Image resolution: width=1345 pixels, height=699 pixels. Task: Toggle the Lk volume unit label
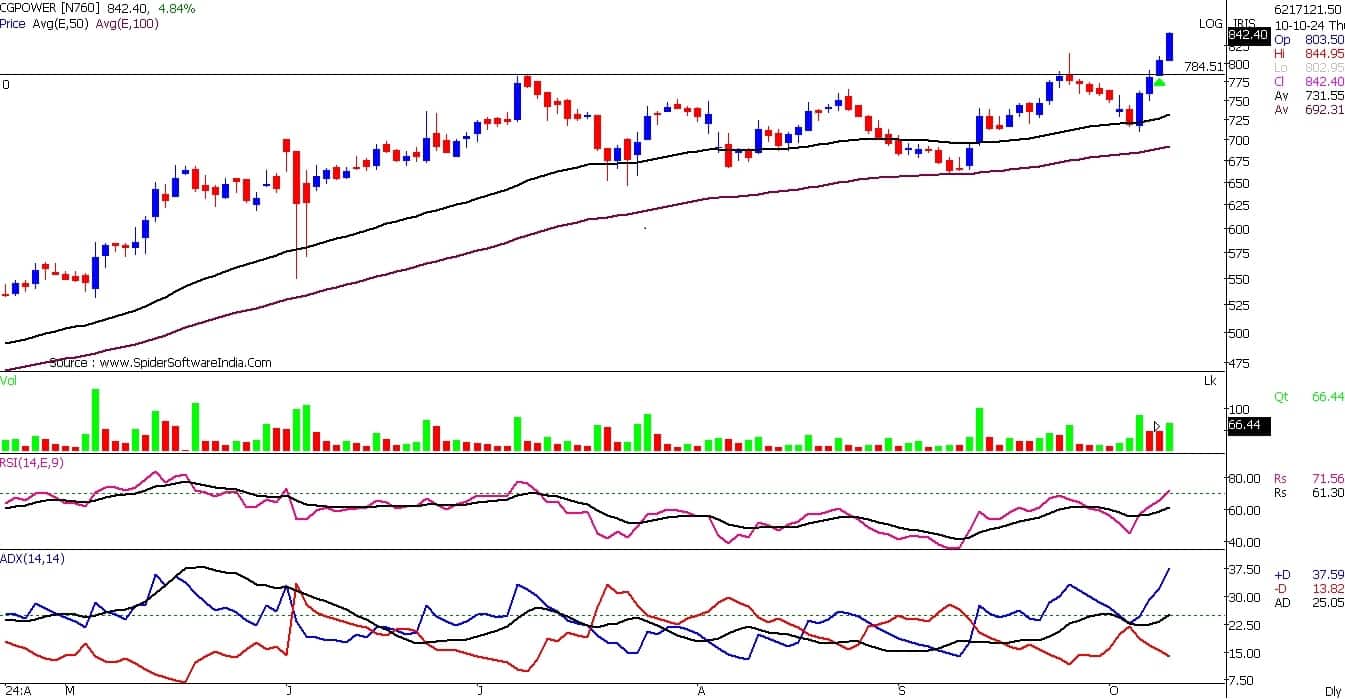click(x=1211, y=381)
